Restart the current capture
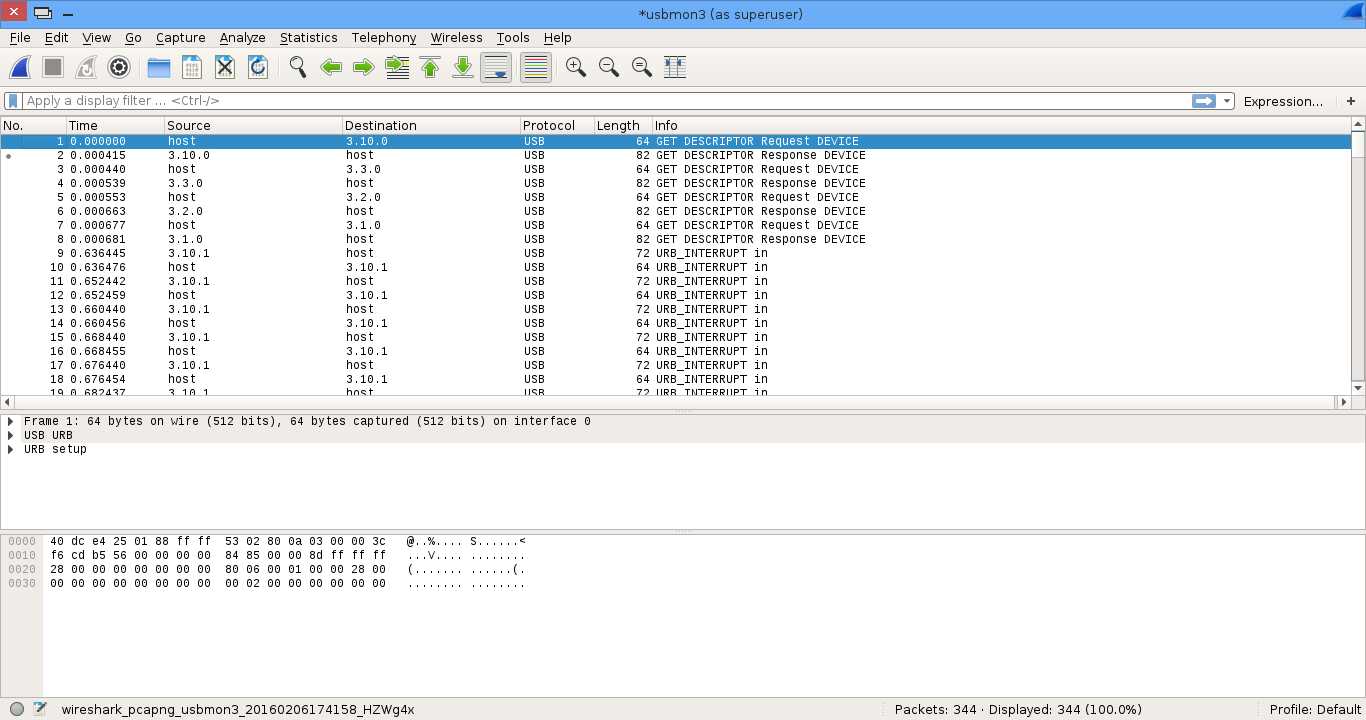This screenshot has width=1366, height=720. point(86,67)
